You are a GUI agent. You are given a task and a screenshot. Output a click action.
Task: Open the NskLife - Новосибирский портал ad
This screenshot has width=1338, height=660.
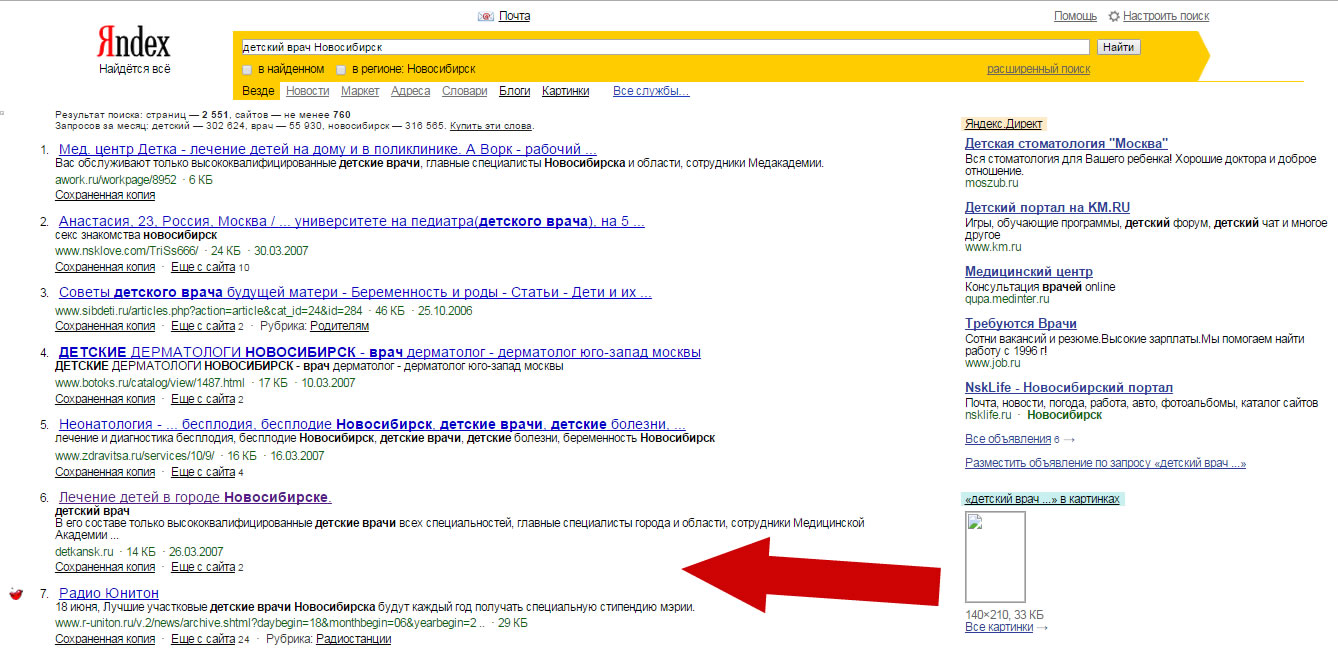click(1069, 388)
